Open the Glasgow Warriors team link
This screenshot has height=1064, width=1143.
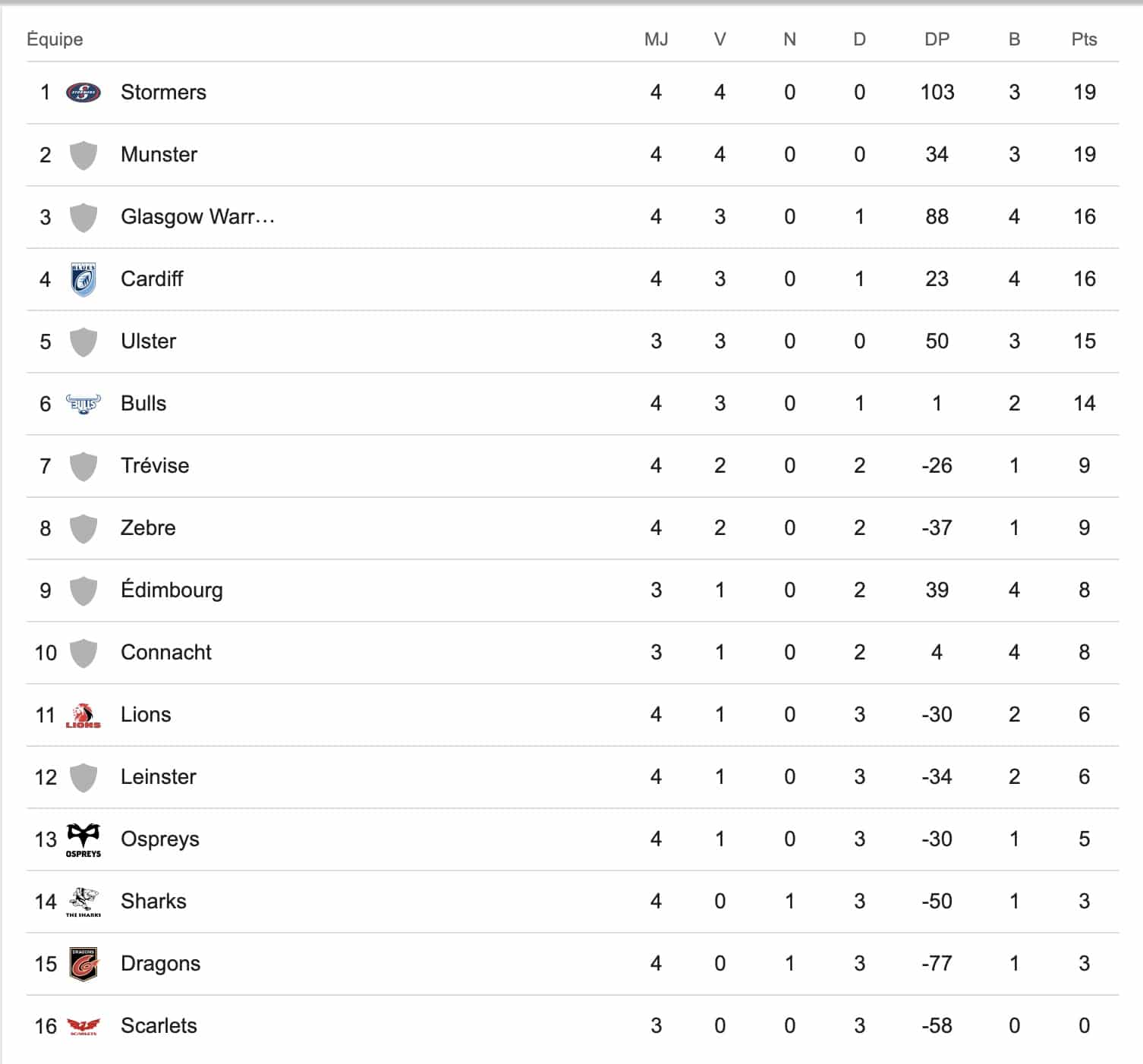click(197, 217)
